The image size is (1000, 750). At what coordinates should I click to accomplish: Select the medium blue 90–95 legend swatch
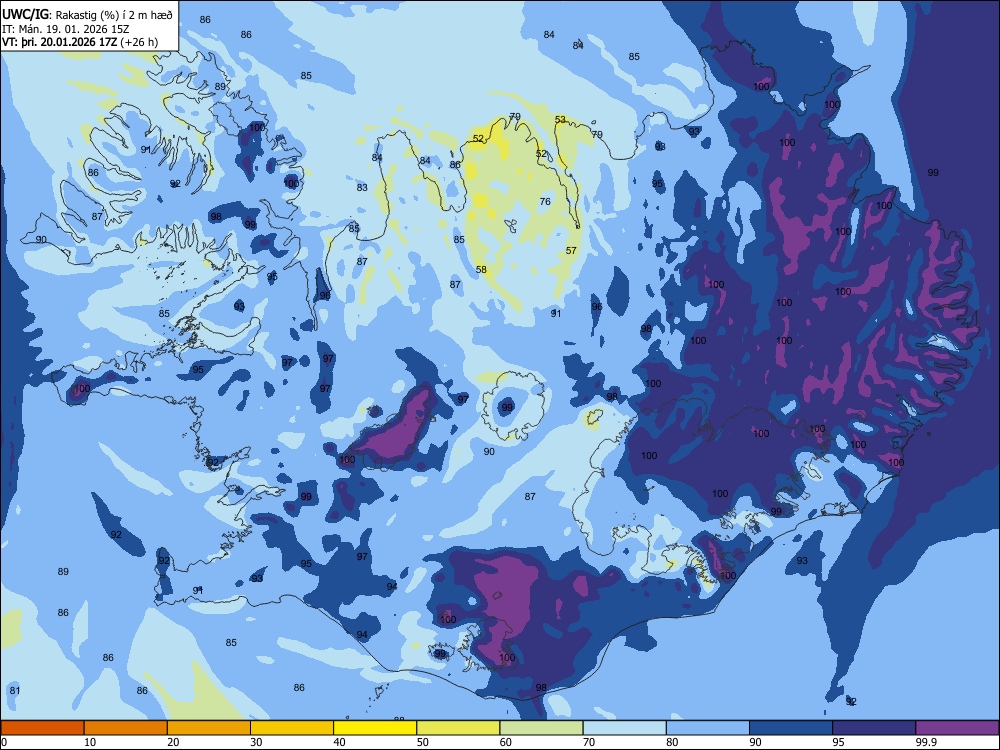coord(791,728)
